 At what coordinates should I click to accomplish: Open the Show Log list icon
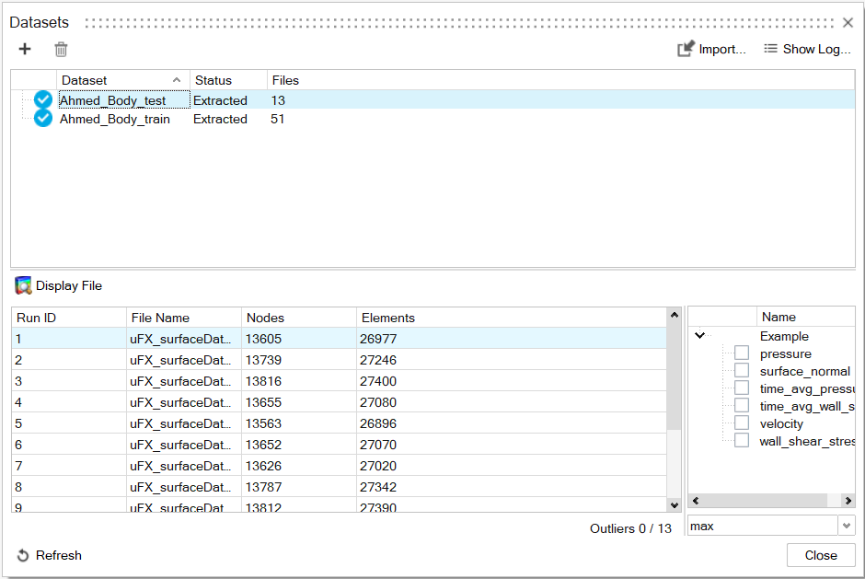tap(770, 49)
